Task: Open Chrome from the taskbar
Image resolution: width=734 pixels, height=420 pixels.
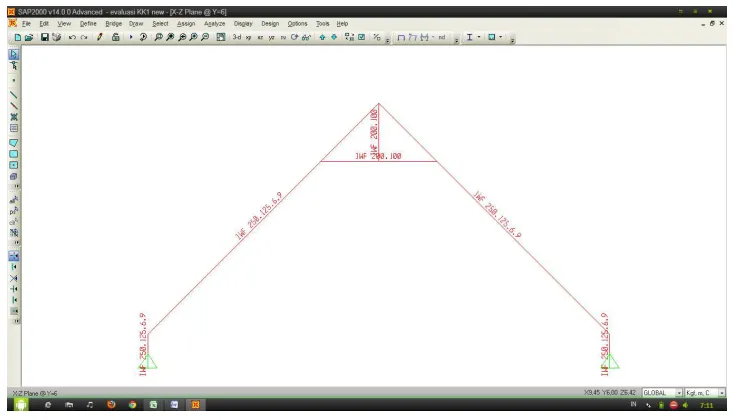Action: coord(132,405)
